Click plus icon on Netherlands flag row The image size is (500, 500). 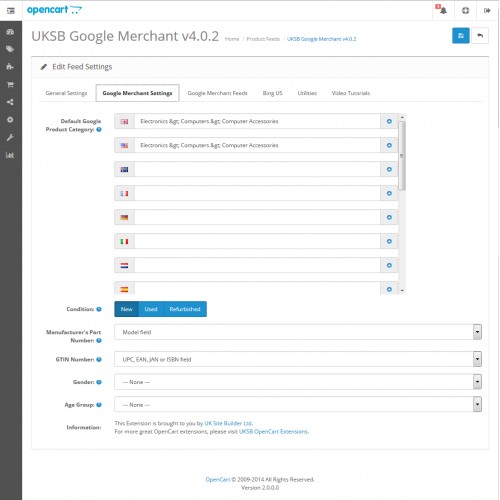pos(389,265)
